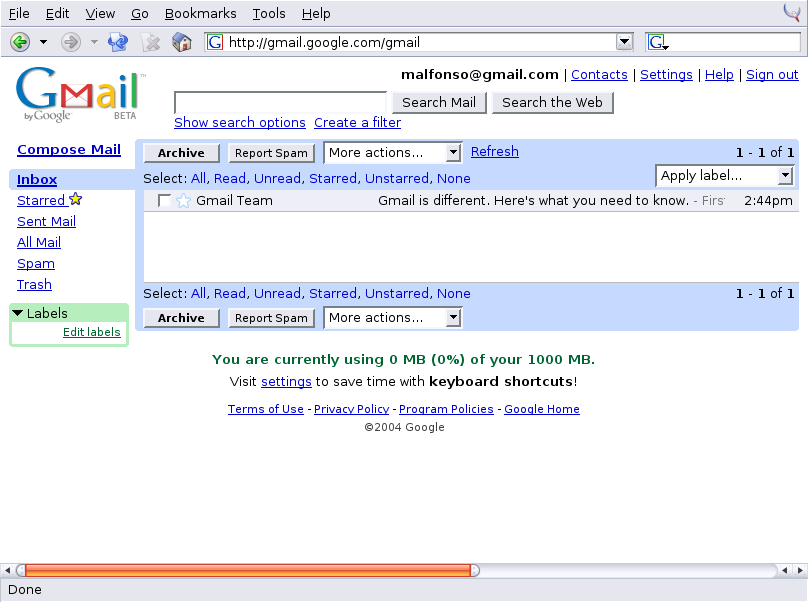Open the Settings link in header

click(x=666, y=75)
